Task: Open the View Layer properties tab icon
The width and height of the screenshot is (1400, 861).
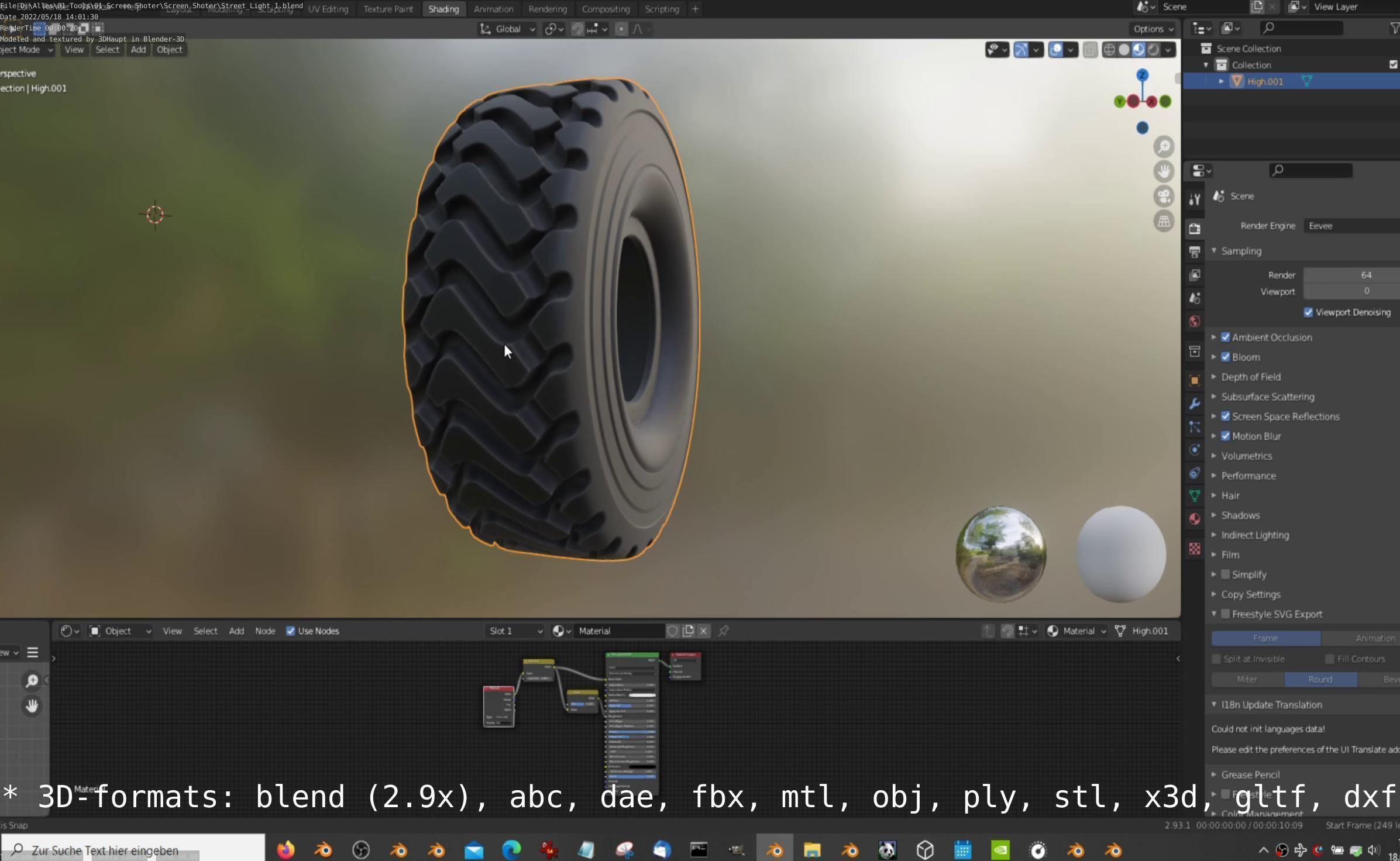Action: (1195, 275)
